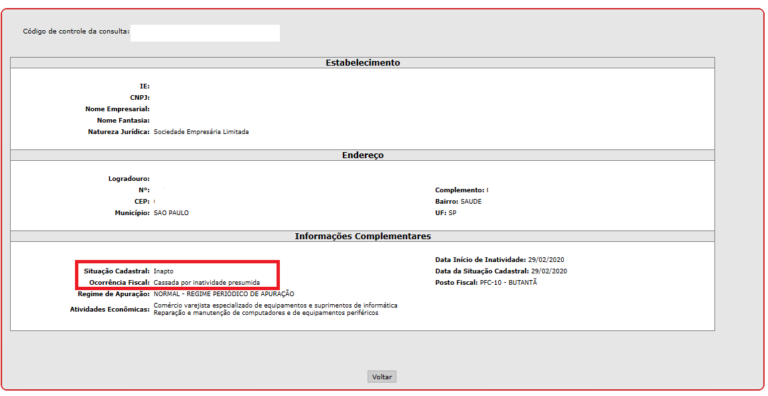Click the Comércio varejista activity line
Image resolution: width=768 pixels, height=396 pixels.
275,305
